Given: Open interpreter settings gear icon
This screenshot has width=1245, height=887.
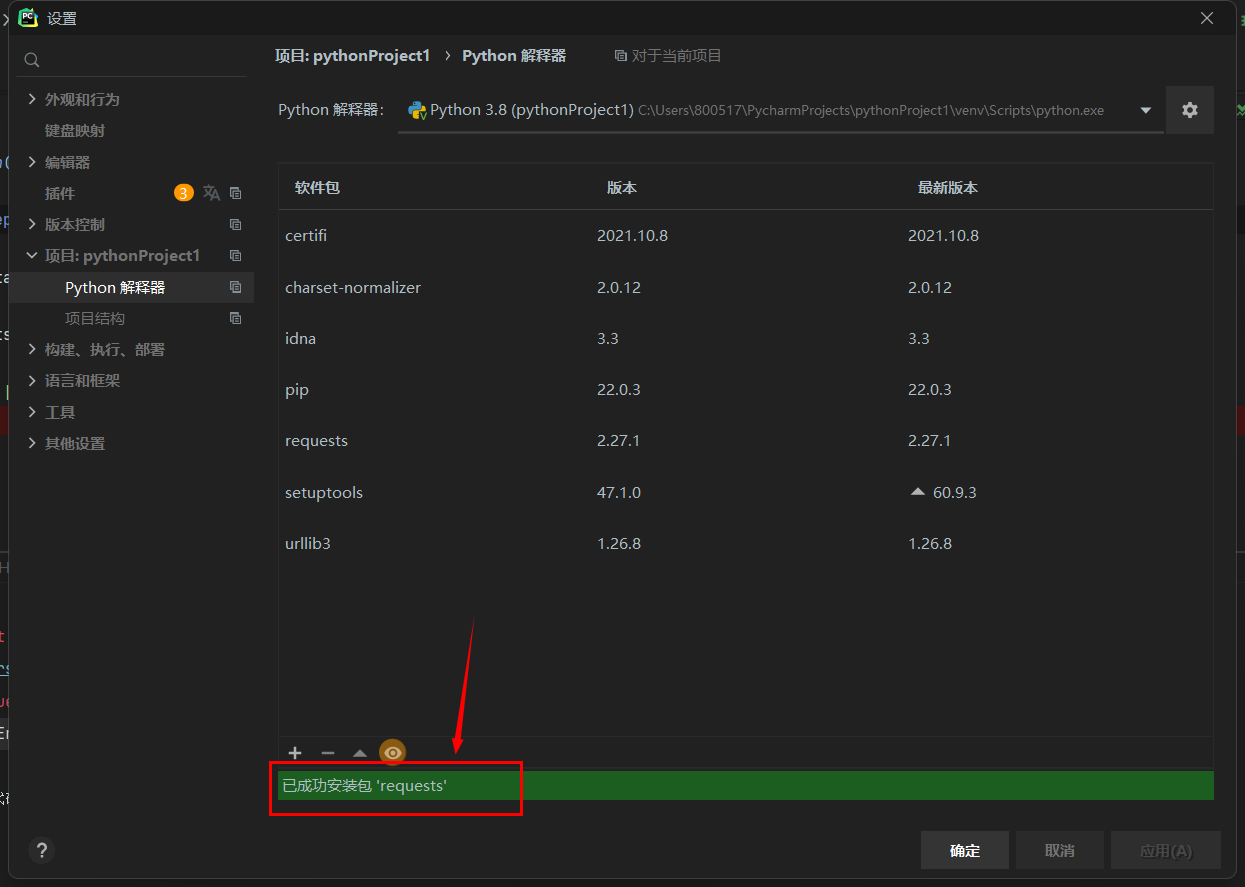Looking at the screenshot, I should [1190, 110].
